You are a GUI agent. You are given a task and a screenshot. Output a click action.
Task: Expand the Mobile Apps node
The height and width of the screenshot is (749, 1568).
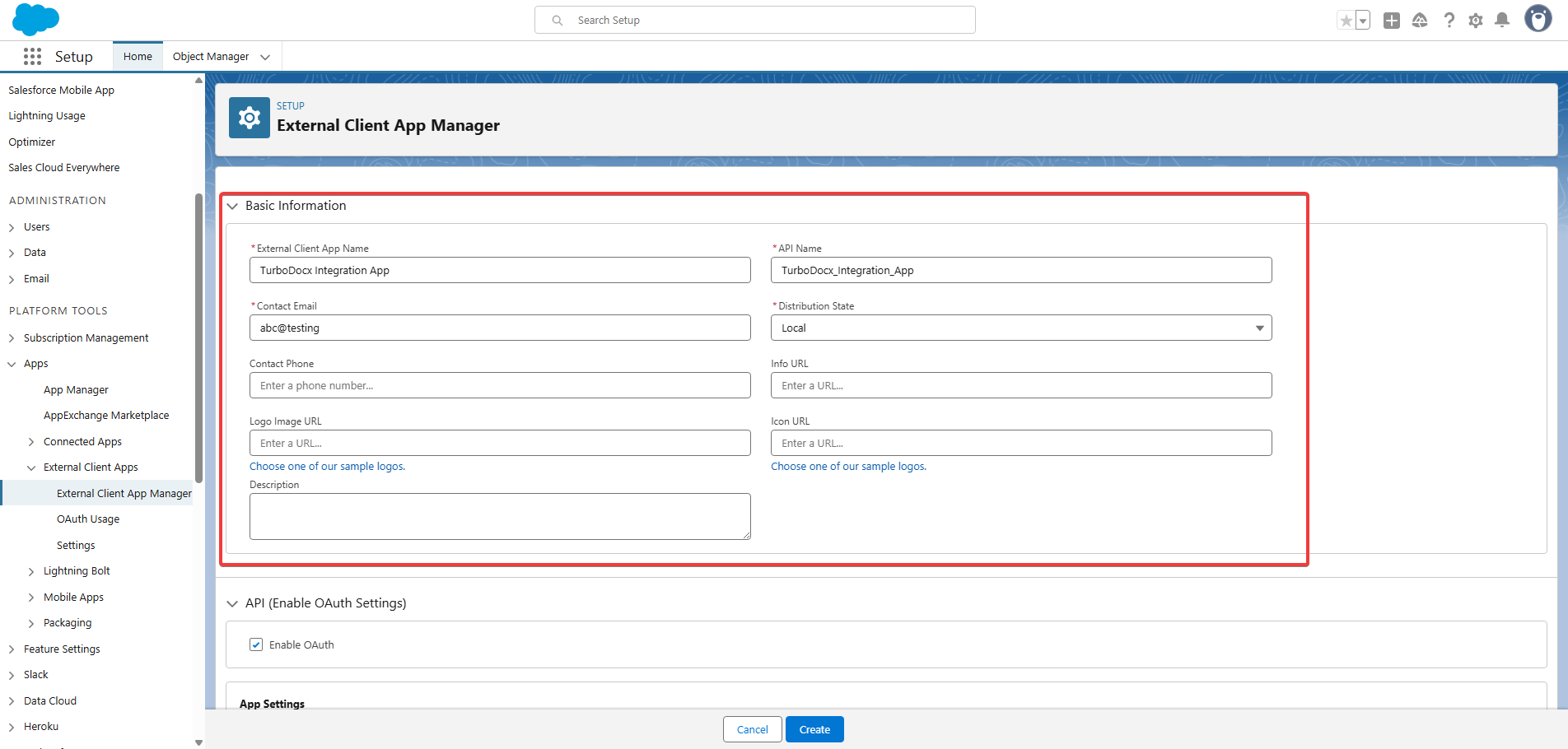pyautogui.click(x=31, y=598)
